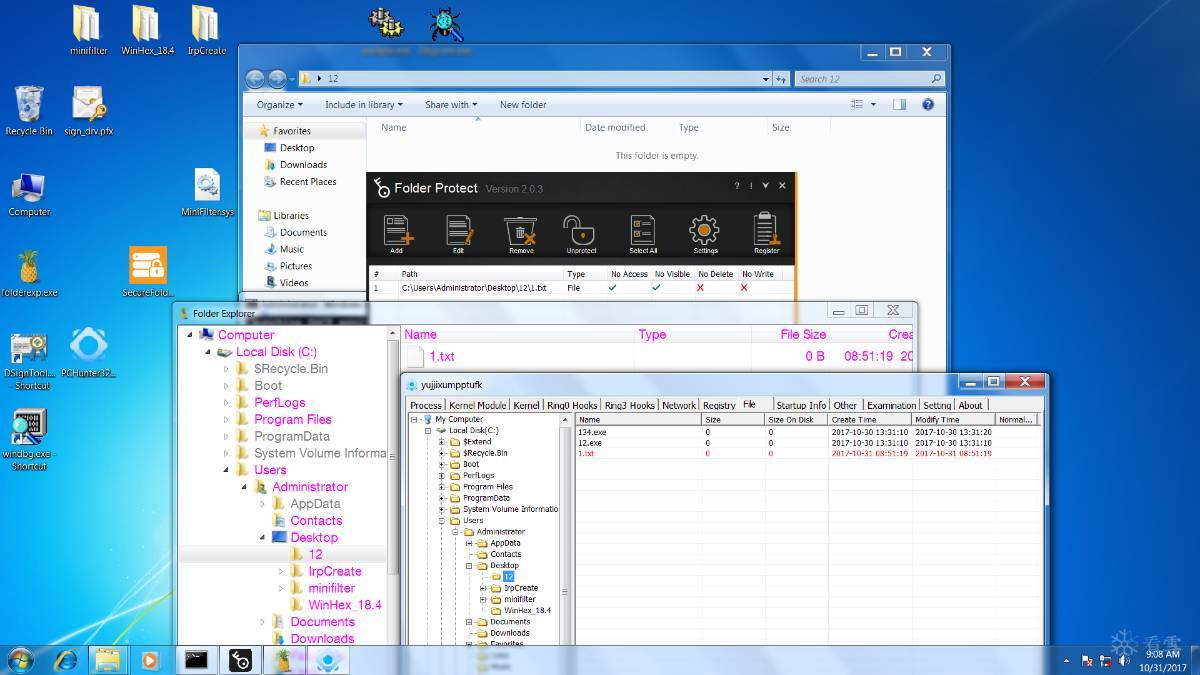
Task: Expand the IrpCreate node in PCHunter tree
Action: pyautogui.click(x=482, y=588)
